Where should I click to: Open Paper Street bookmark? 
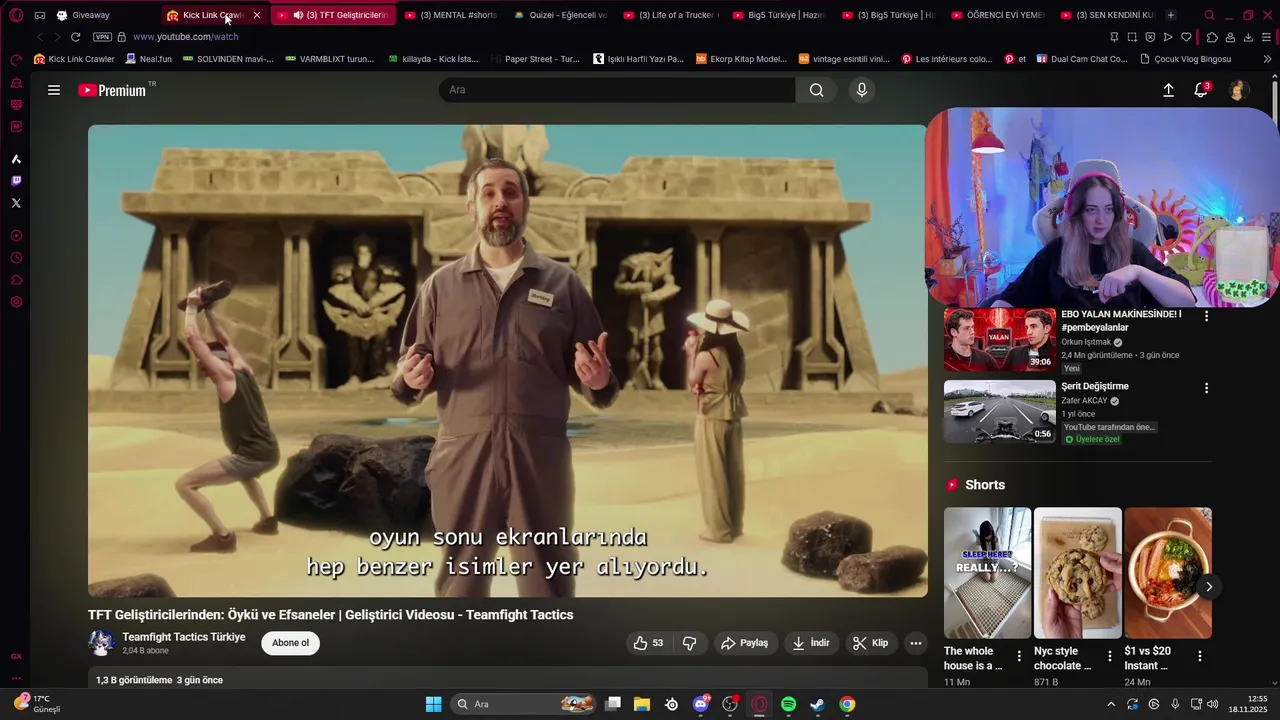[x=535, y=59]
